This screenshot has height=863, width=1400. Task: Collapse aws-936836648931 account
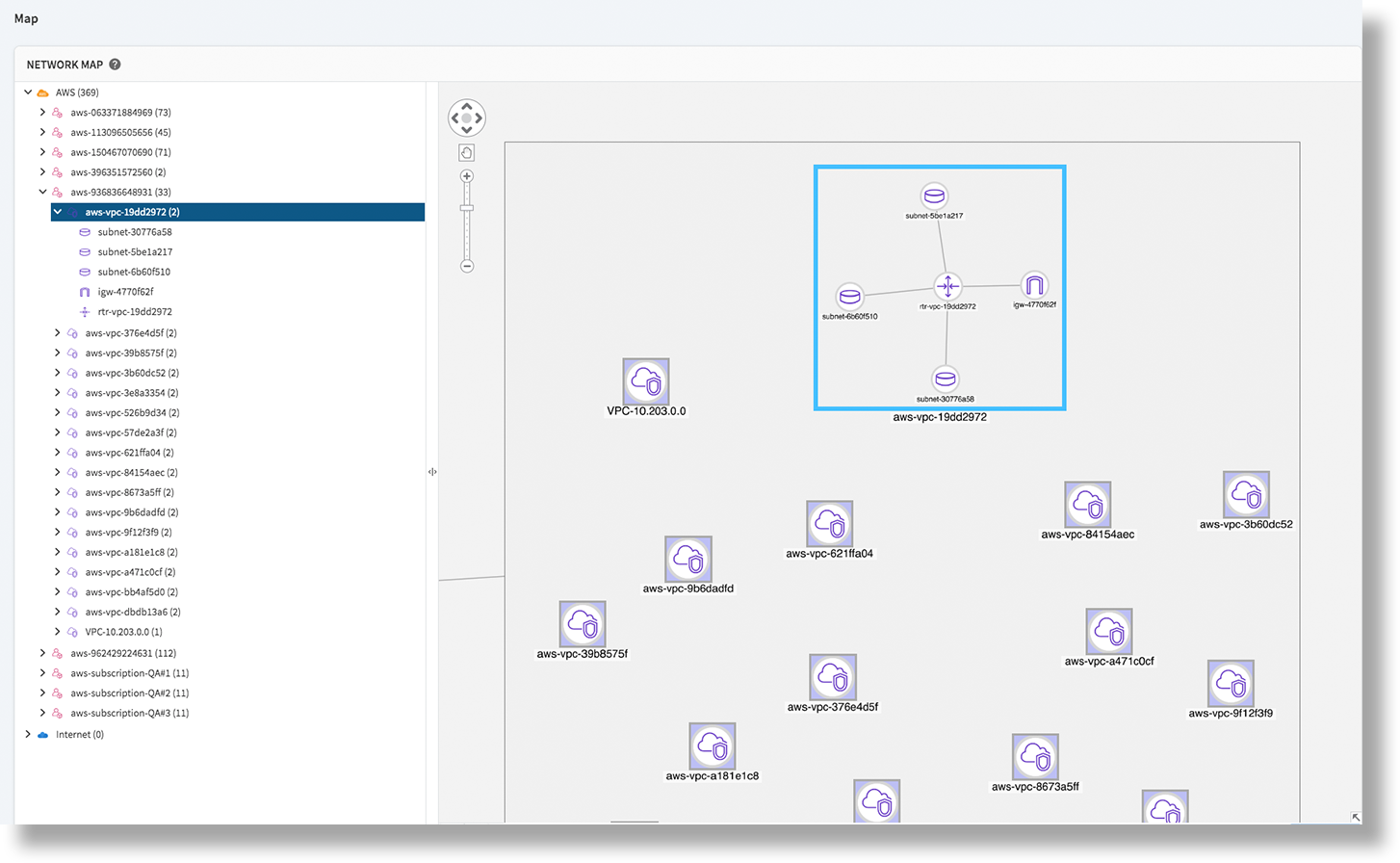[42, 192]
